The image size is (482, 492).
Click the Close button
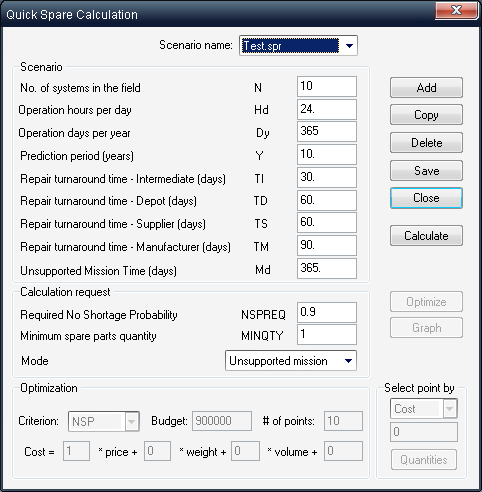pyautogui.click(x=426, y=198)
